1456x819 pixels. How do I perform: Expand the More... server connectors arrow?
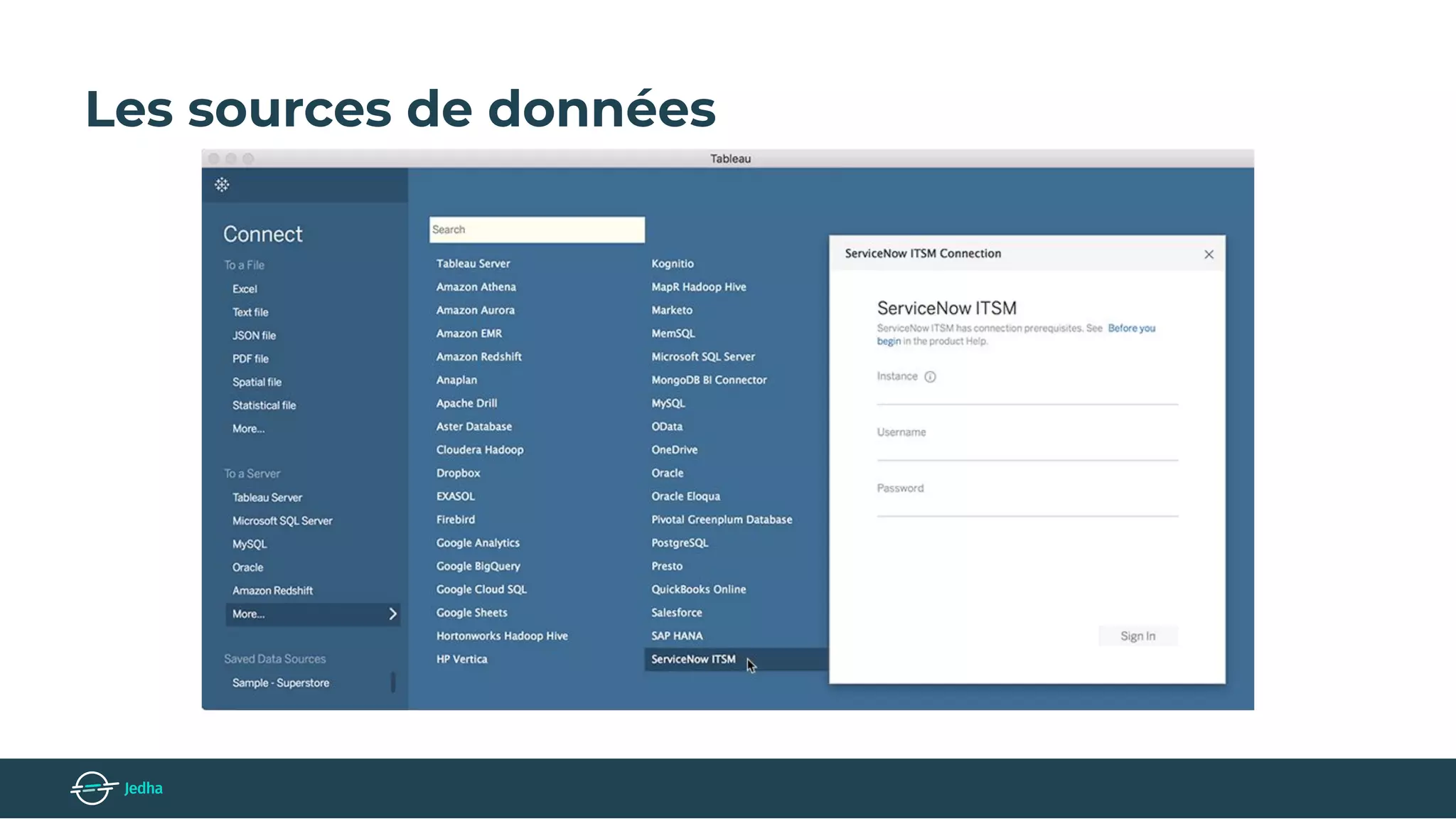(x=392, y=614)
